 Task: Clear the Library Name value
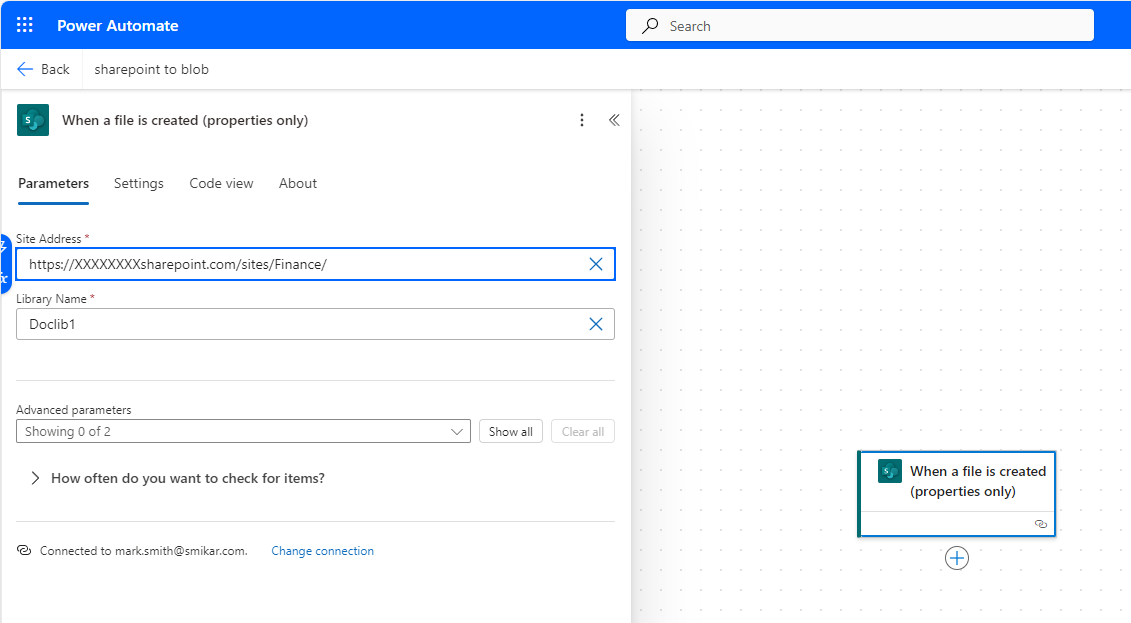[596, 324]
